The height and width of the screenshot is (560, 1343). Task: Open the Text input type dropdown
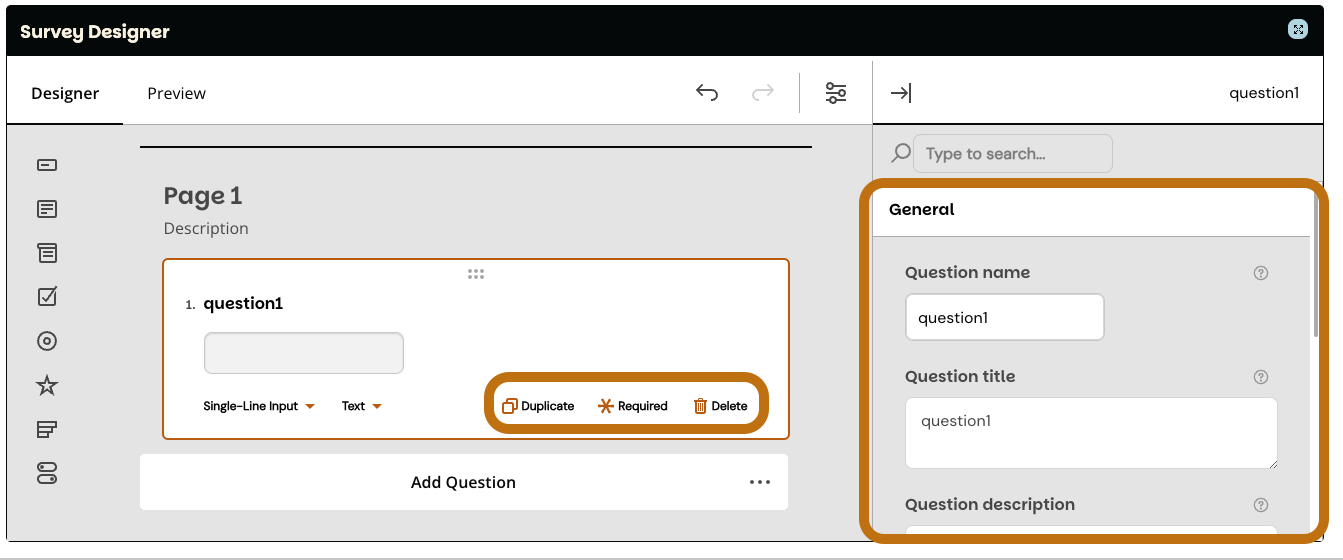tap(361, 406)
